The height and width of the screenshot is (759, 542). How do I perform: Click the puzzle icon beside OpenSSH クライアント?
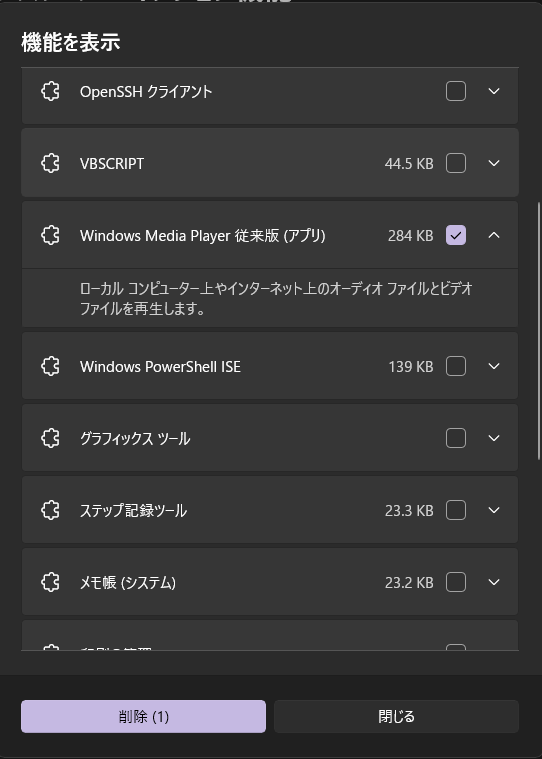tap(50, 91)
